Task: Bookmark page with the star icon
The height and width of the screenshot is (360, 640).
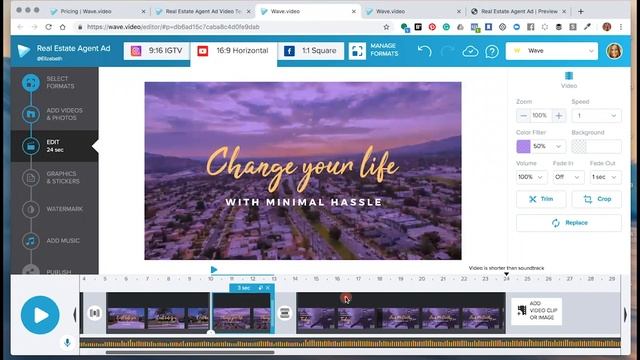Action: [386, 27]
